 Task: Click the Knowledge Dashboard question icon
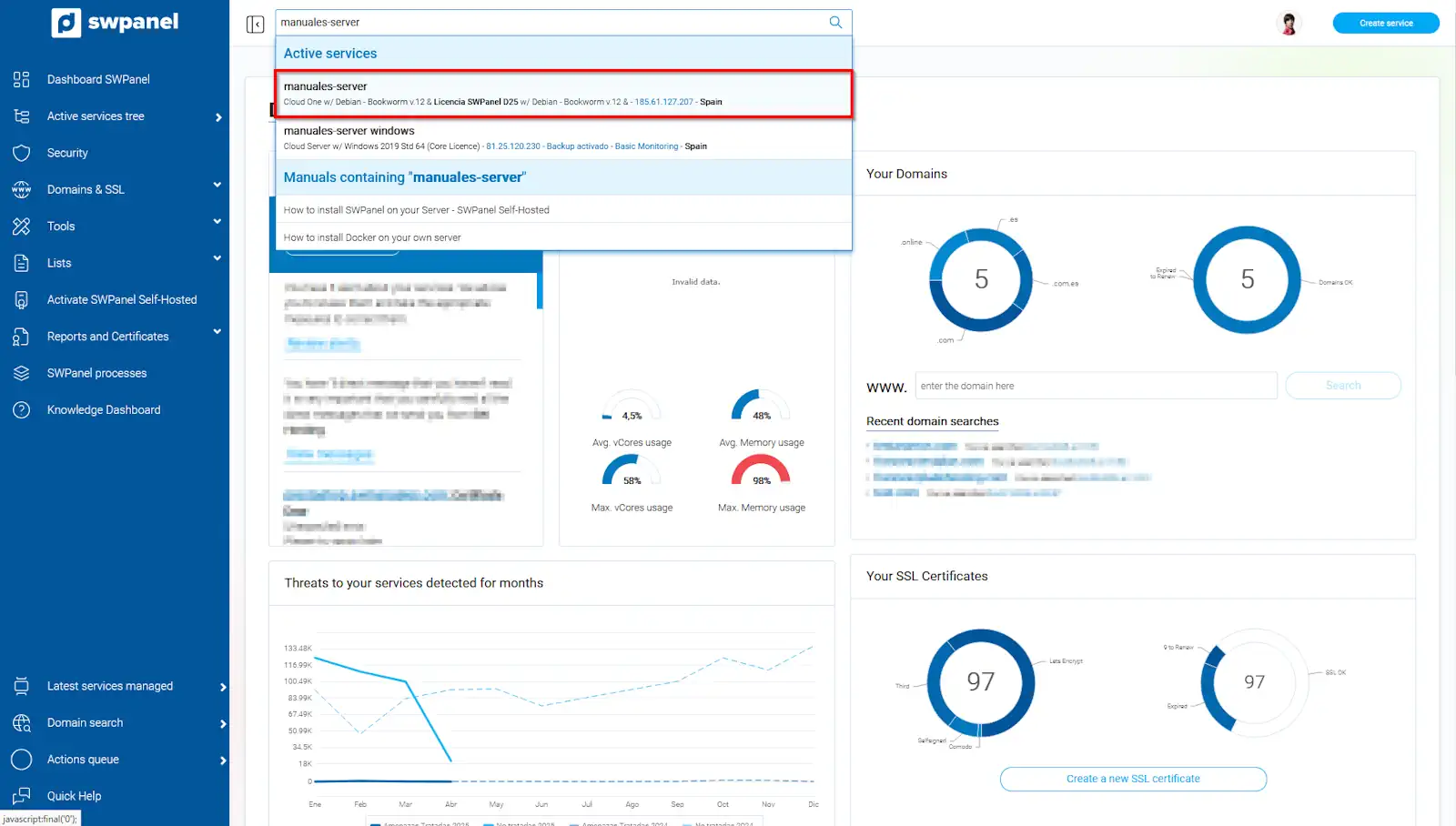pos(22,409)
